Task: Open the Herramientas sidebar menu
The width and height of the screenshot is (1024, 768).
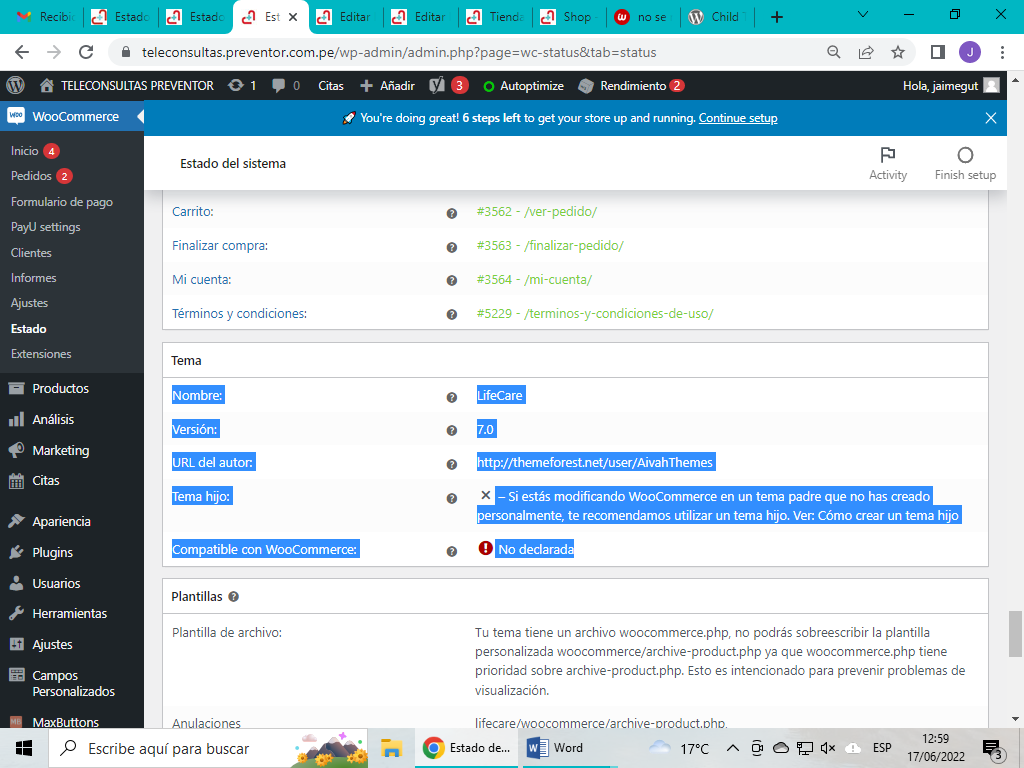Action: coord(70,614)
